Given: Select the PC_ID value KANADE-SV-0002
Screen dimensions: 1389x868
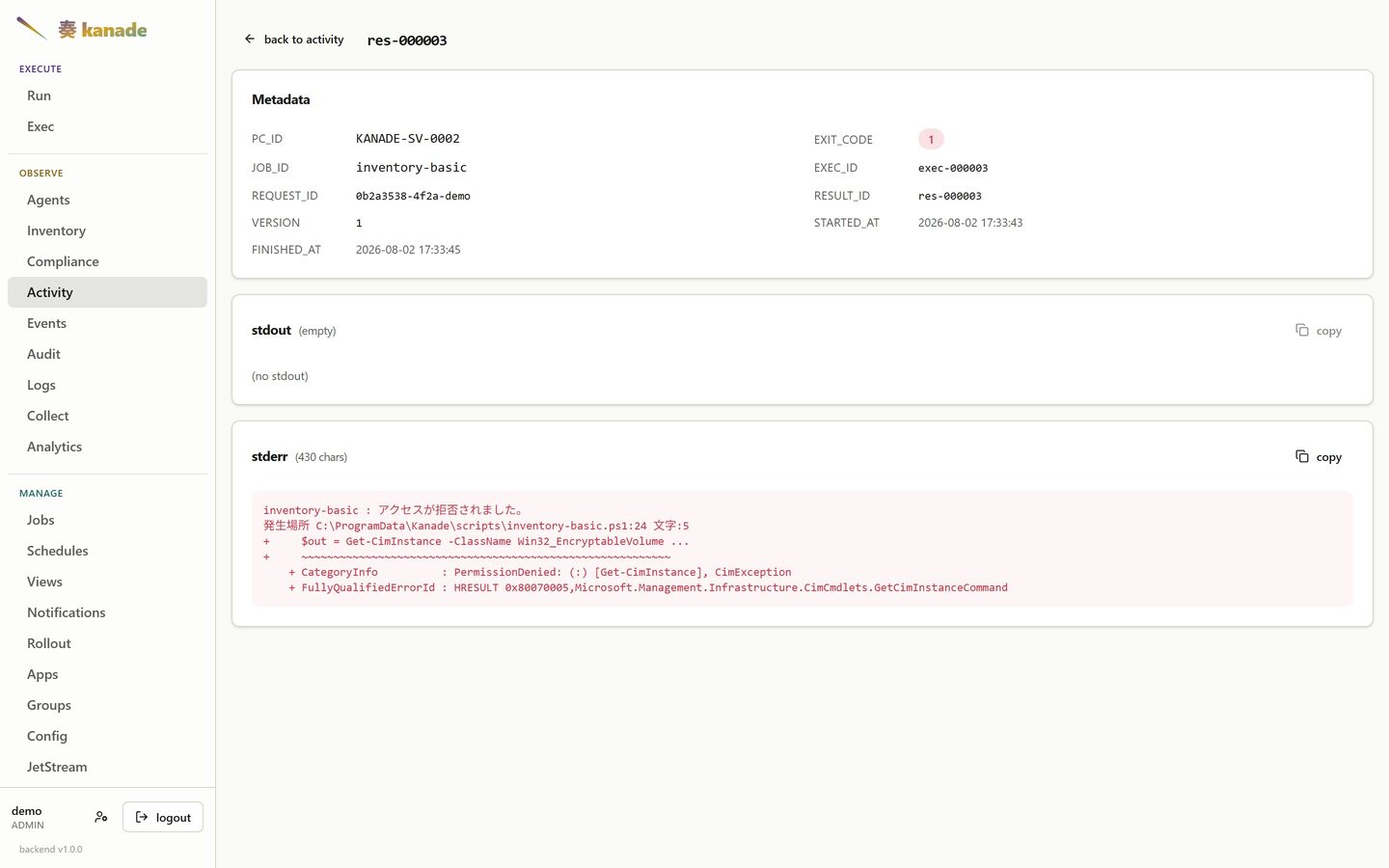Looking at the screenshot, I should (408, 139).
